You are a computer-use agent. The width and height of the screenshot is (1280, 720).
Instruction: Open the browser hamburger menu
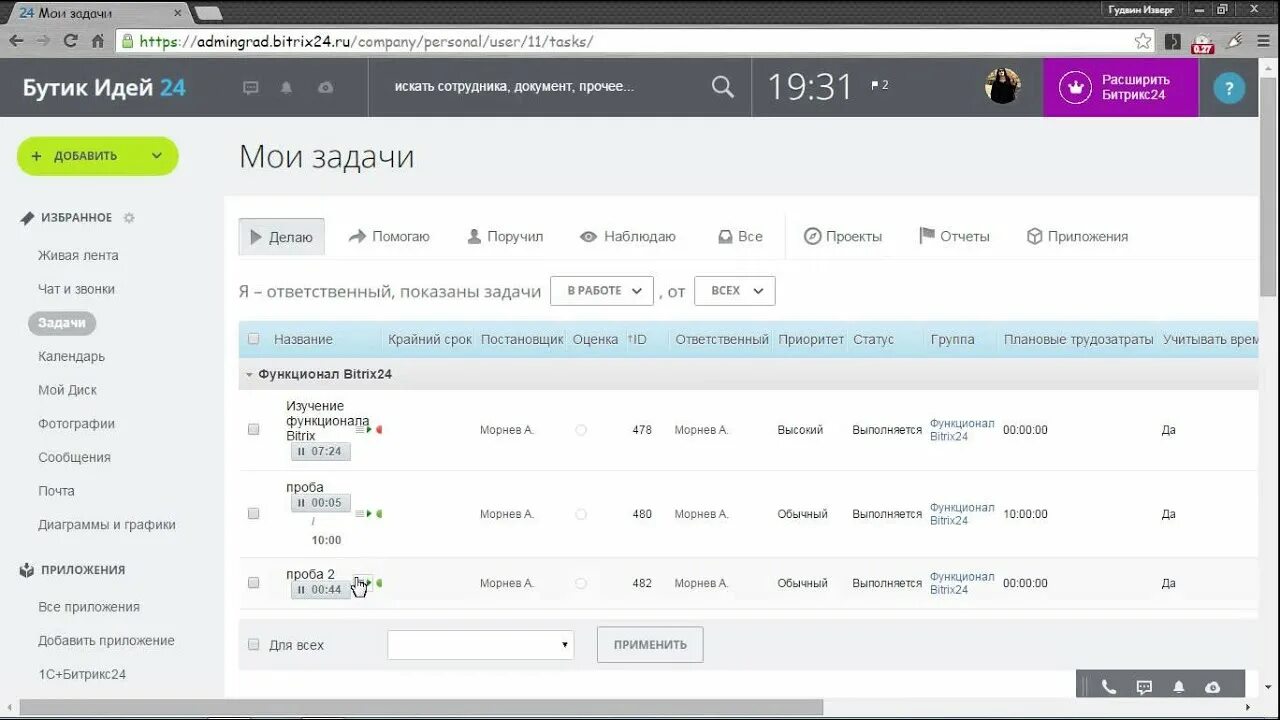[1263, 41]
